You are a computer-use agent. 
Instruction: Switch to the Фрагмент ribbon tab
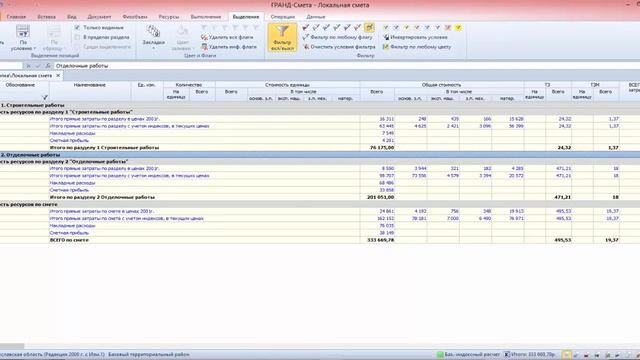[135, 17]
